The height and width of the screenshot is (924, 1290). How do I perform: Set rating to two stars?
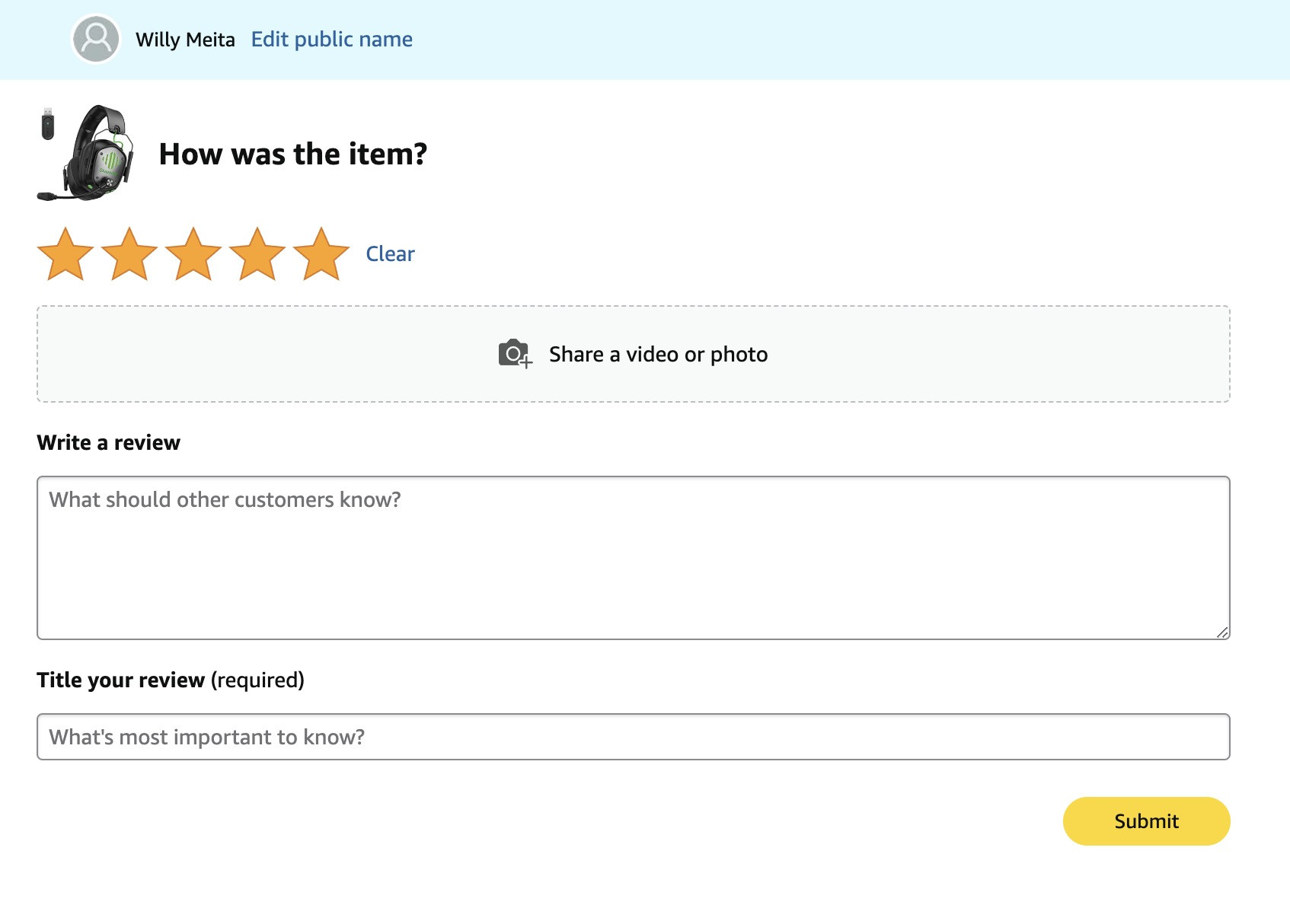pyautogui.click(x=129, y=254)
